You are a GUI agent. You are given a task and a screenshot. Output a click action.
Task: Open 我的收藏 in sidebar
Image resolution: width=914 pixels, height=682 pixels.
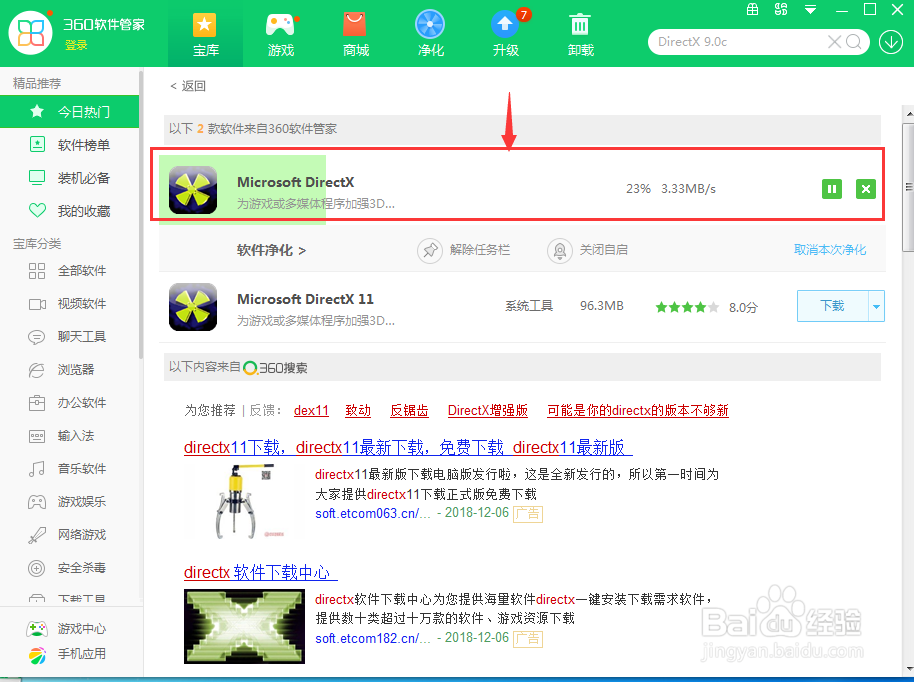point(69,211)
